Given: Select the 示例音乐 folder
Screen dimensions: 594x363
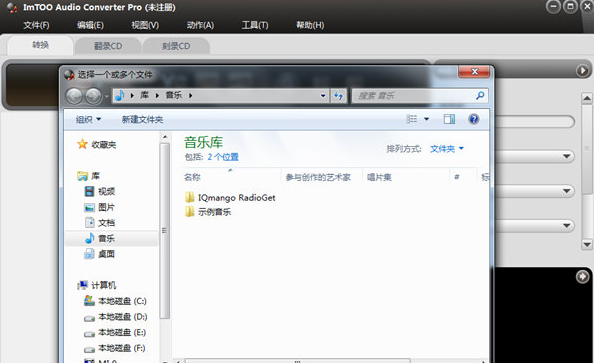Looking at the screenshot, I should tap(208, 212).
